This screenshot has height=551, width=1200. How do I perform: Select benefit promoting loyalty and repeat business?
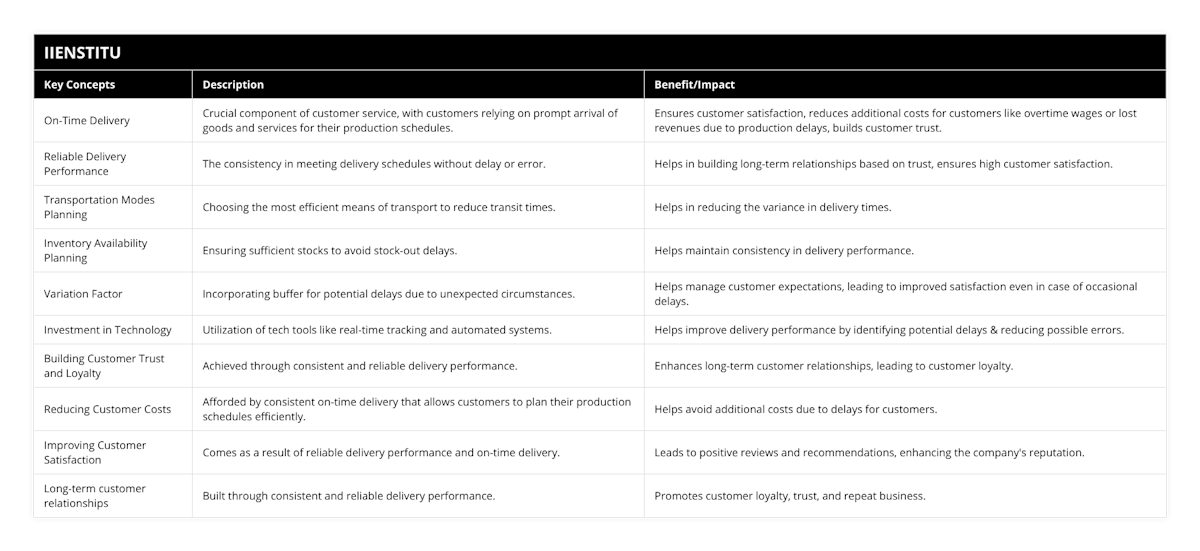(x=790, y=496)
